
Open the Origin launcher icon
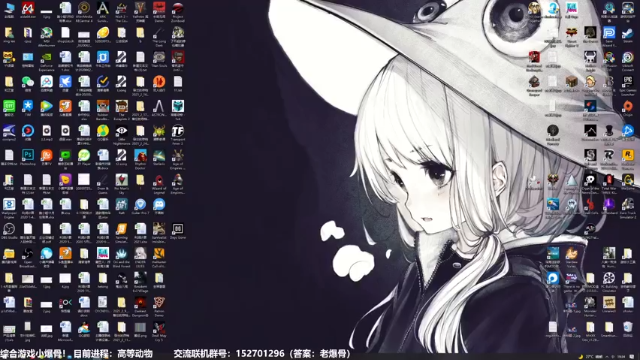[x=628, y=109]
